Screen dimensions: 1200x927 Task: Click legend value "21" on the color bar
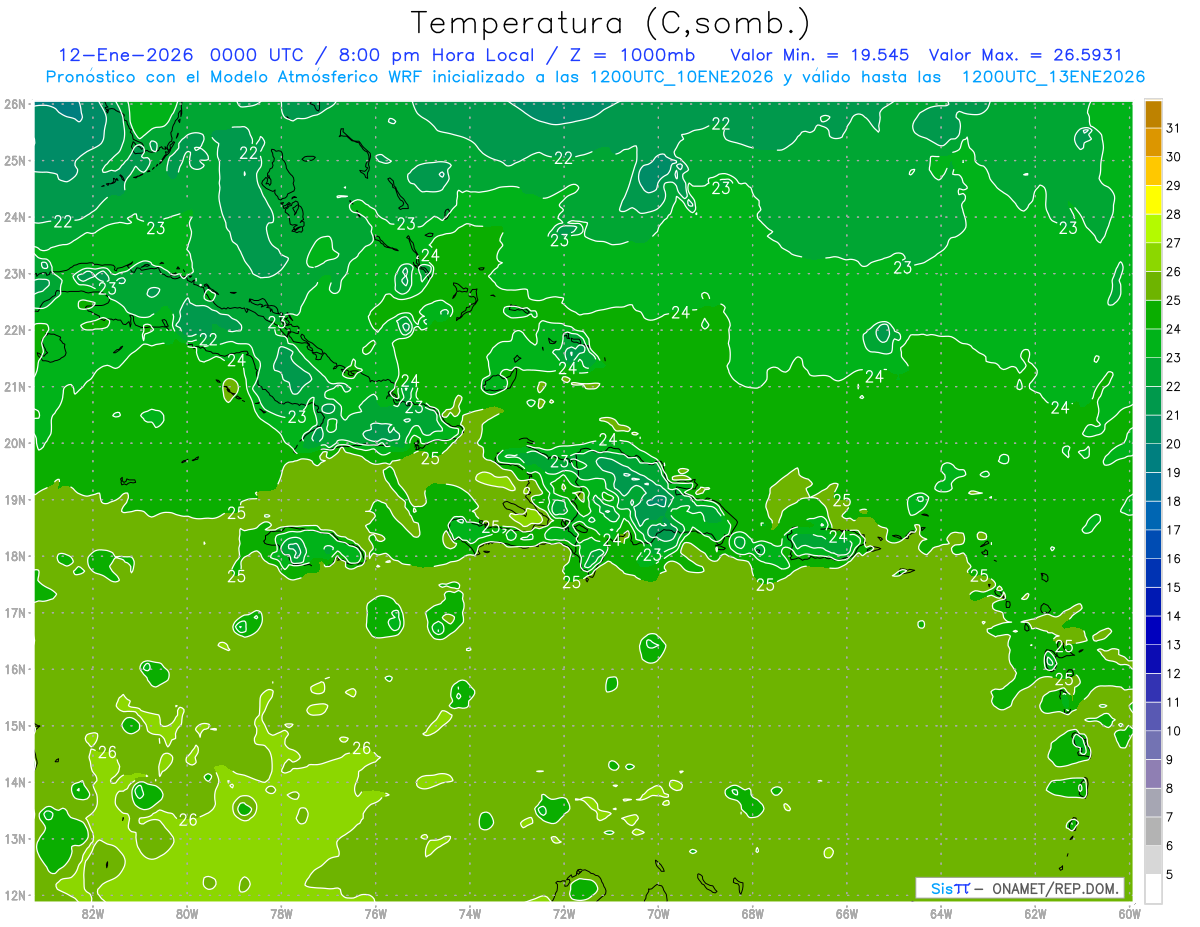pyautogui.click(x=1173, y=415)
